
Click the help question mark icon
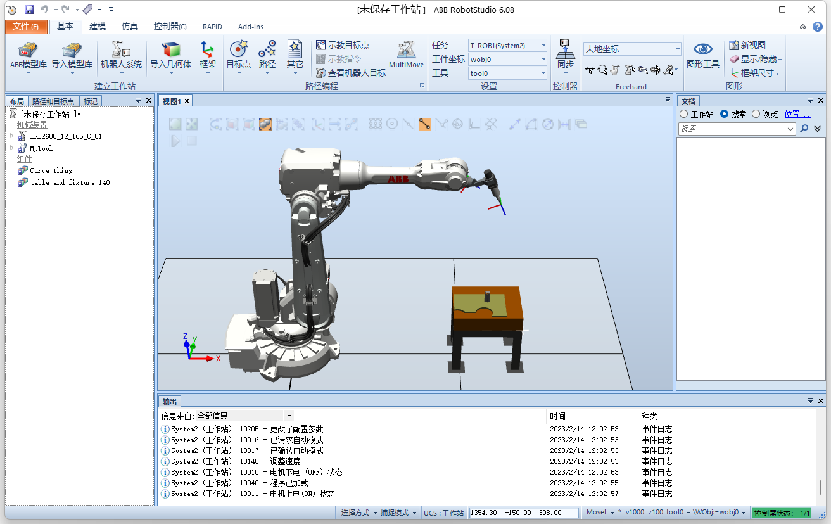(x=818, y=26)
